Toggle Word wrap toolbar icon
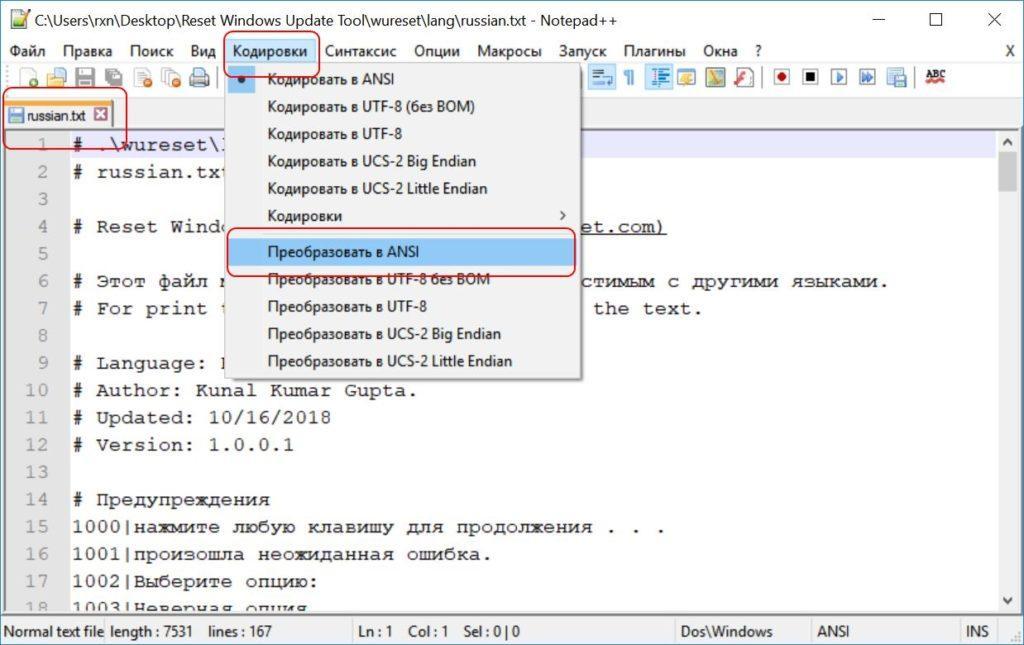 pyautogui.click(x=601, y=78)
